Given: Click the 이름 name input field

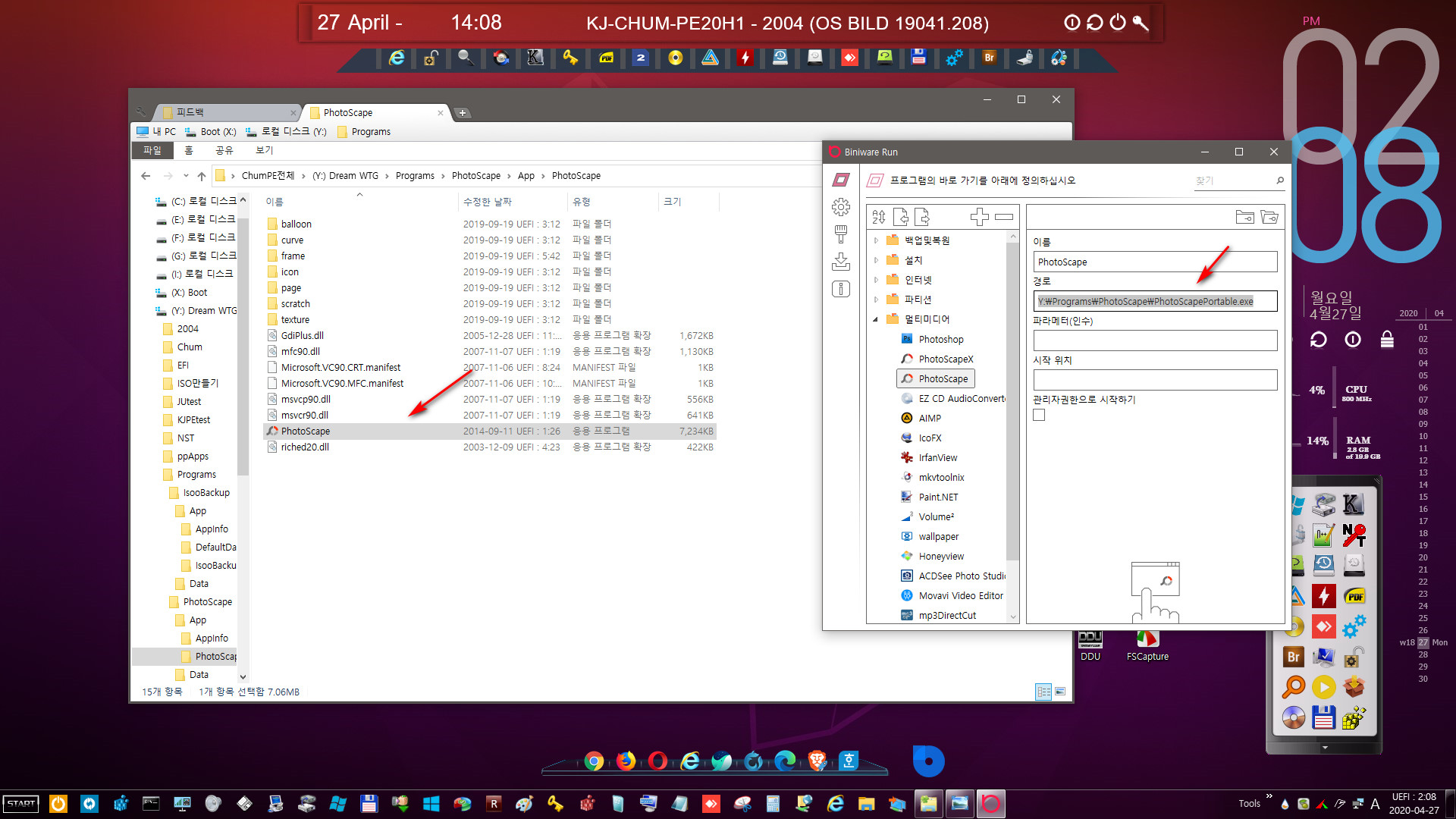Looking at the screenshot, I should pyautogui.click(x=1155, y=262).
